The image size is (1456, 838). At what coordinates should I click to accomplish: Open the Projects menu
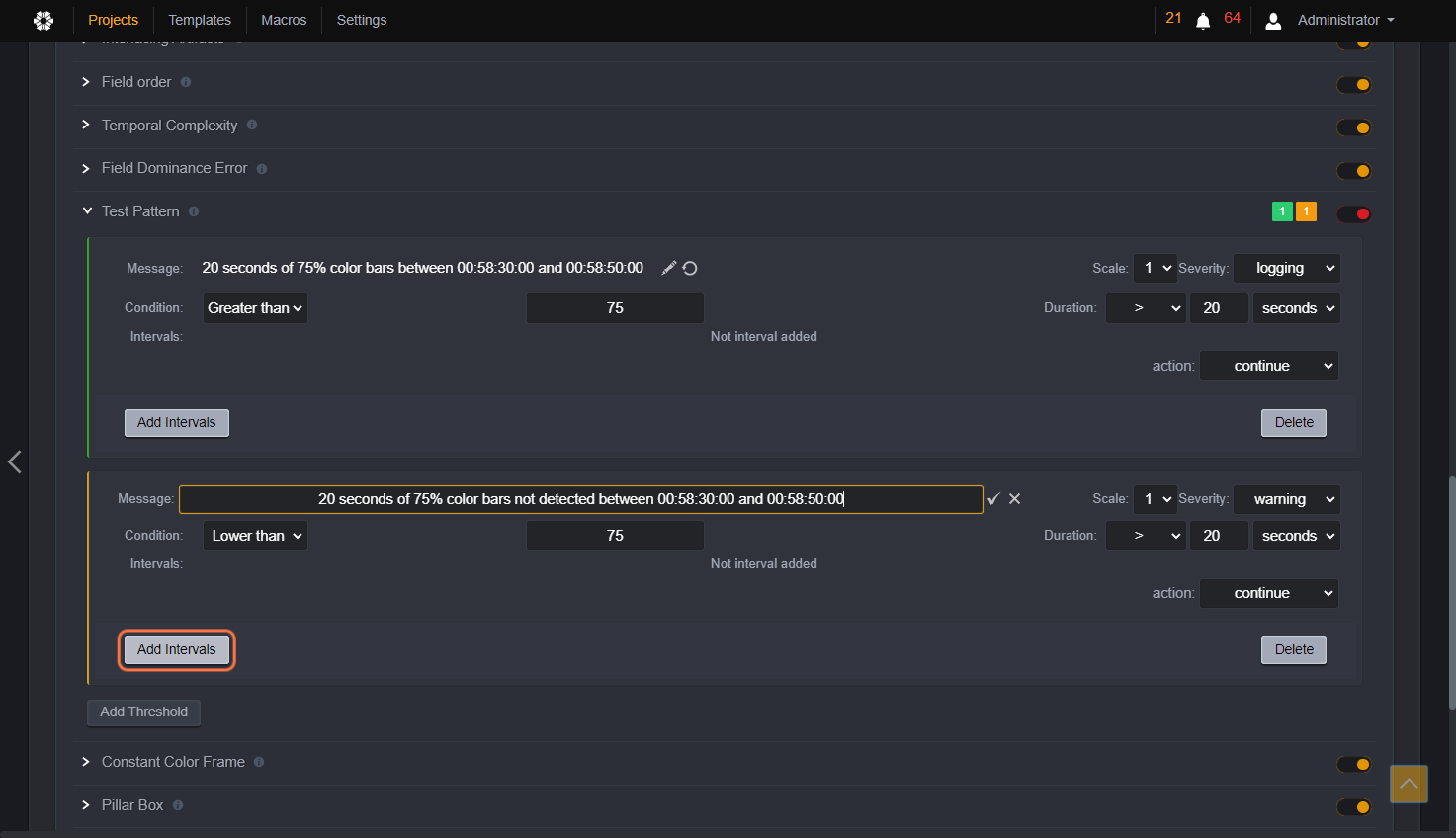click(x=114, y=20)
